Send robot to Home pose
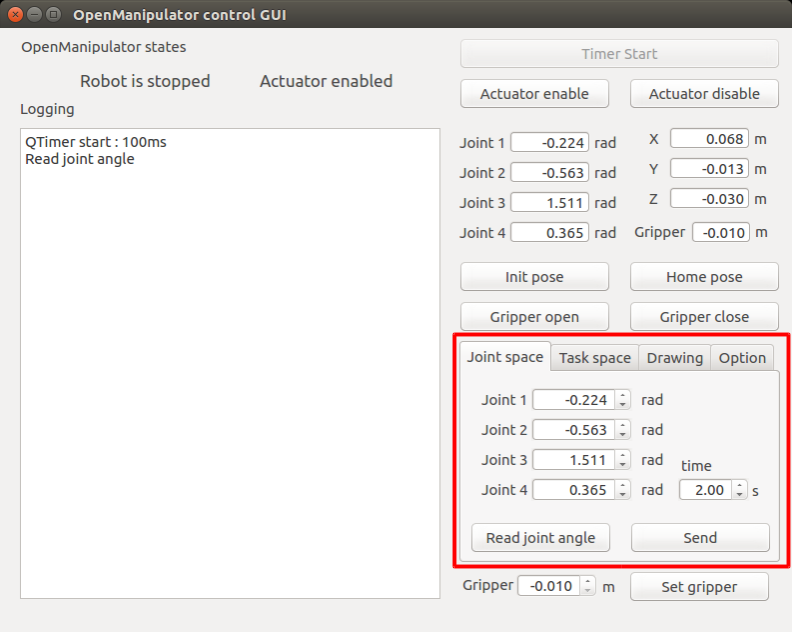792x632 pixels. (704, 277)
